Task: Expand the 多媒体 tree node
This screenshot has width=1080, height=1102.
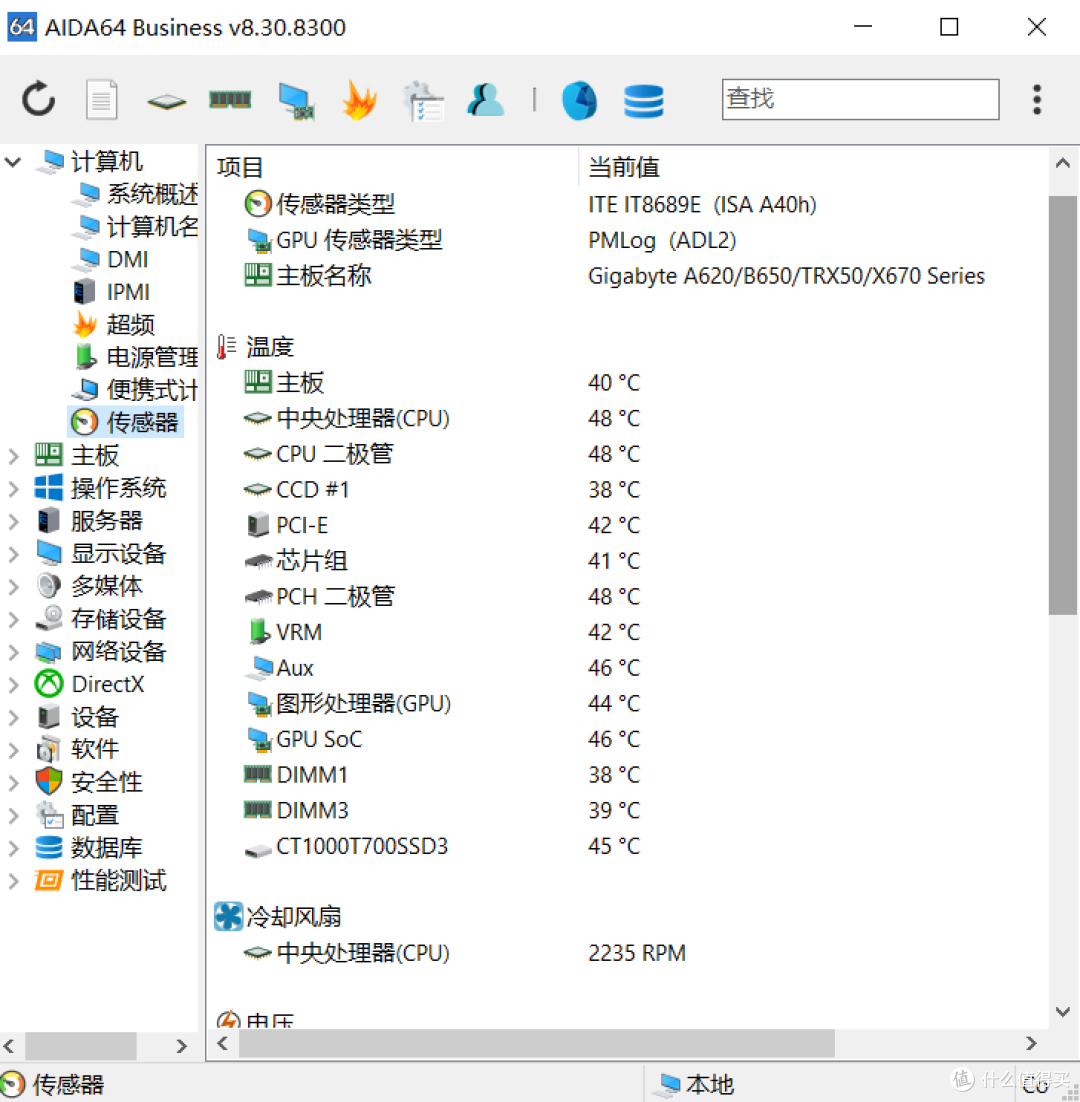Action: pyautogui.click(x=13, y=586)
